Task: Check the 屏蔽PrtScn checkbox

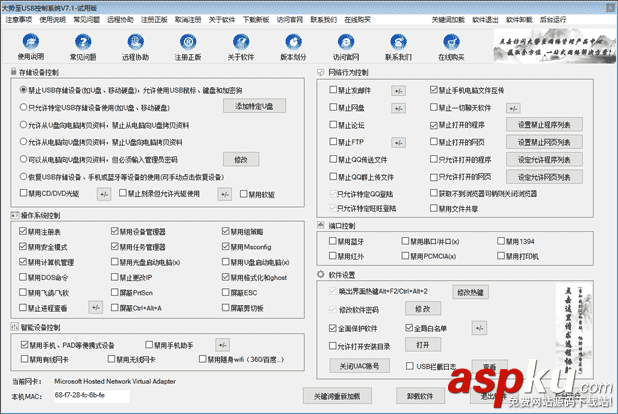Action: (115, 293)
